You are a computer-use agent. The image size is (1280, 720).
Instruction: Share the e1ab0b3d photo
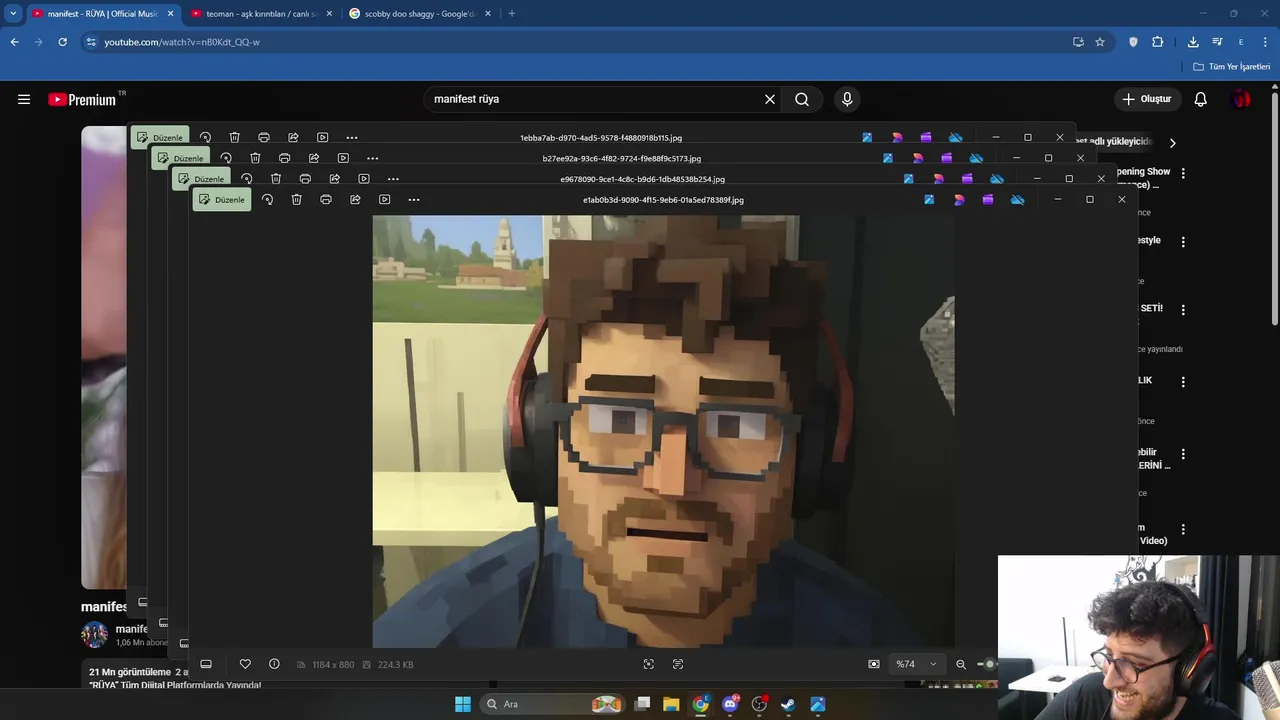pos(355,200)
